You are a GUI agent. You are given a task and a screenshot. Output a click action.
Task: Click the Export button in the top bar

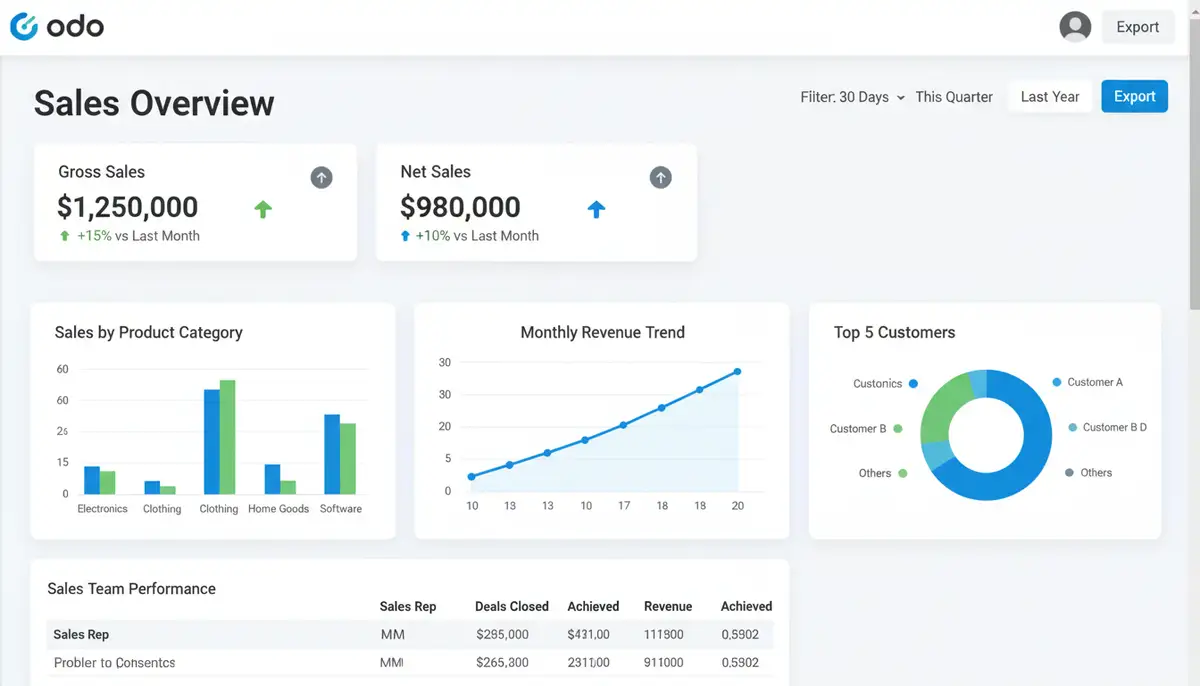pyautogui.click(x=1138, y=27)
